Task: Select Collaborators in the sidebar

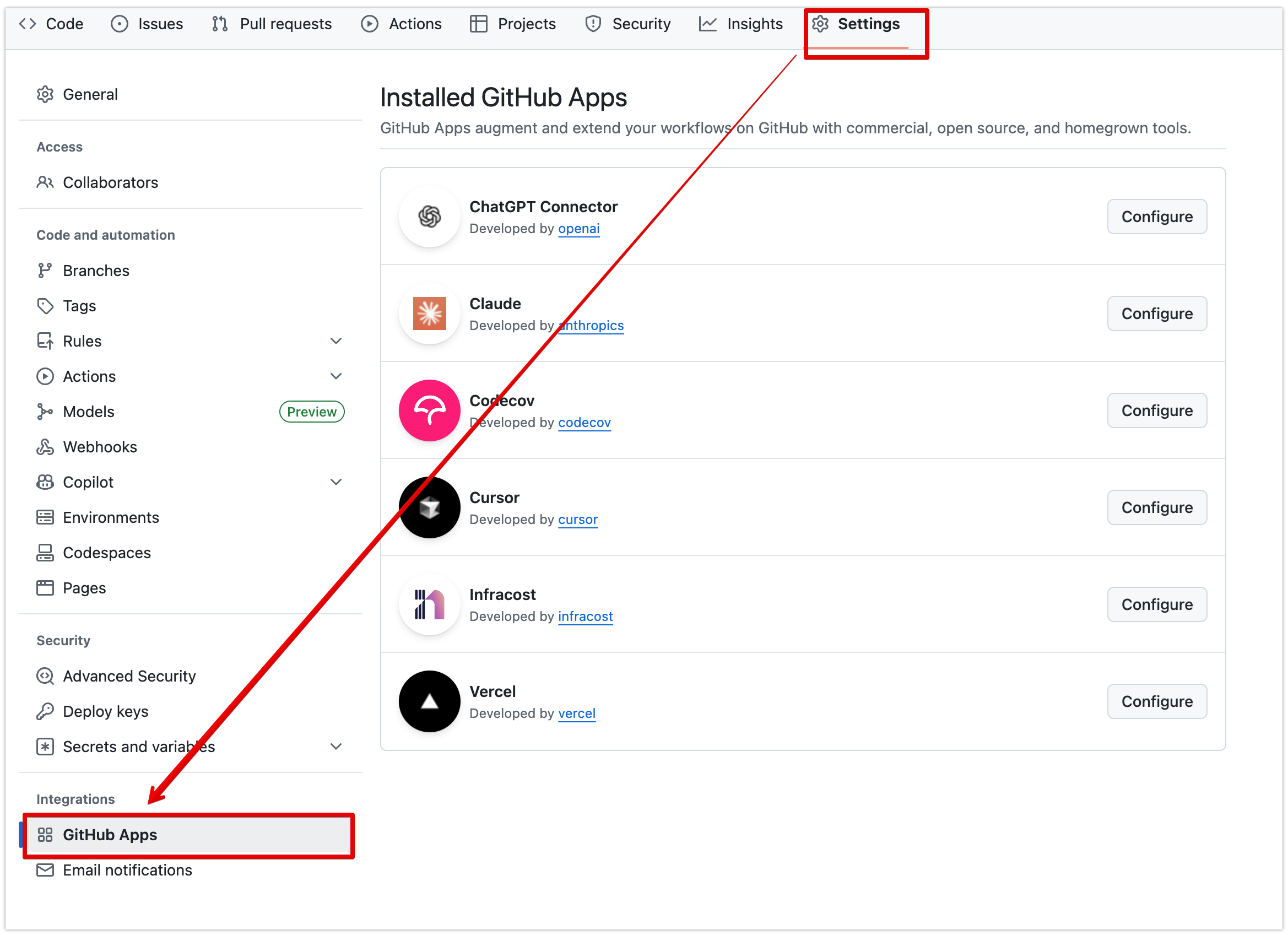Action: click(110, 182)
